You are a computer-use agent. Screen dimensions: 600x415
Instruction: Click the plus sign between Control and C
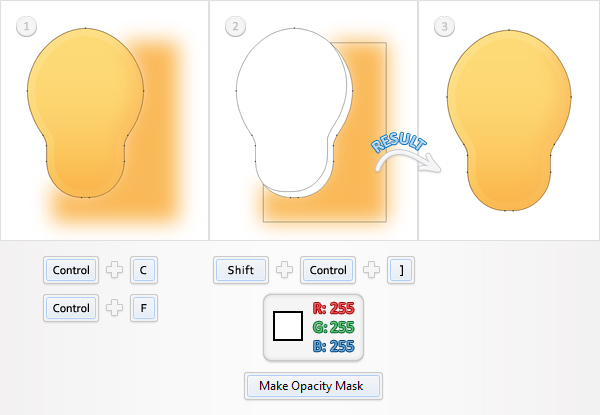[x=114, y=270]
